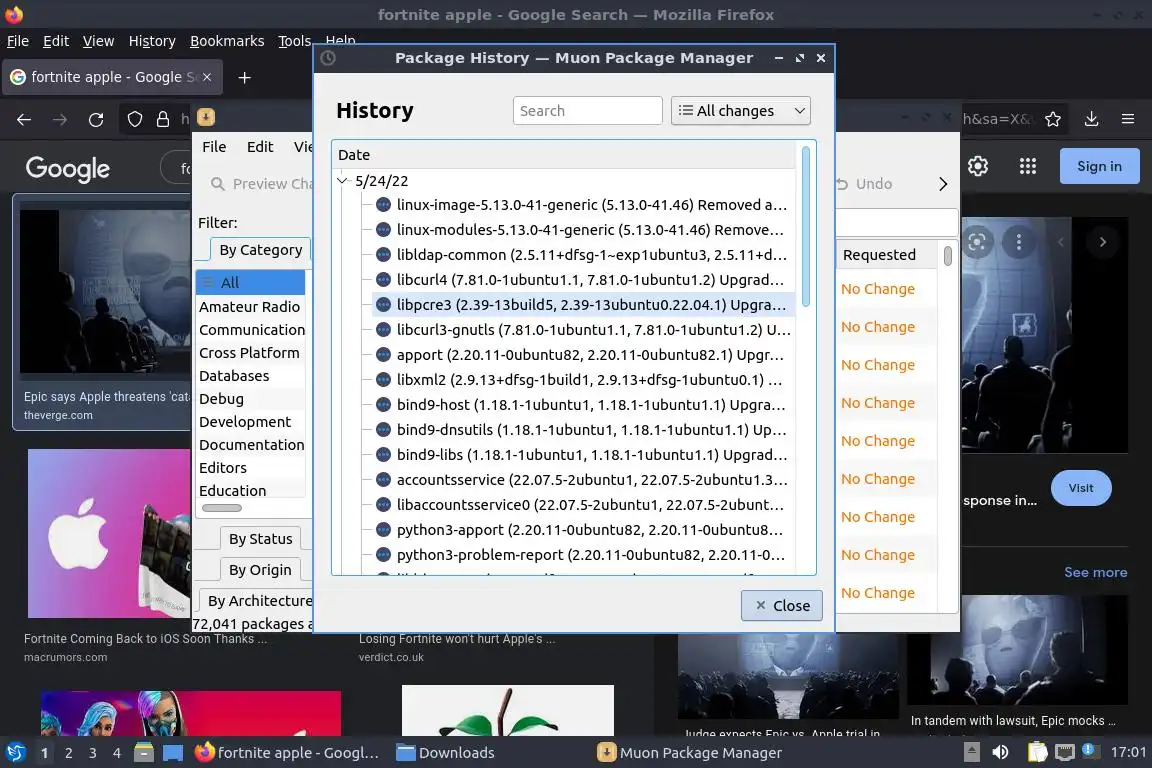Open the By Origin filter section
Screen dimensions: 1152x768
click(x=259, y=570)
